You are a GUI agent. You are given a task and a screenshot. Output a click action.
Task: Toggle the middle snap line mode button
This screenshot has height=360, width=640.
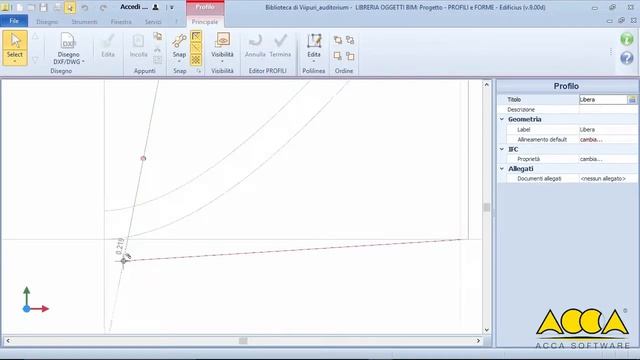point(196,48)
